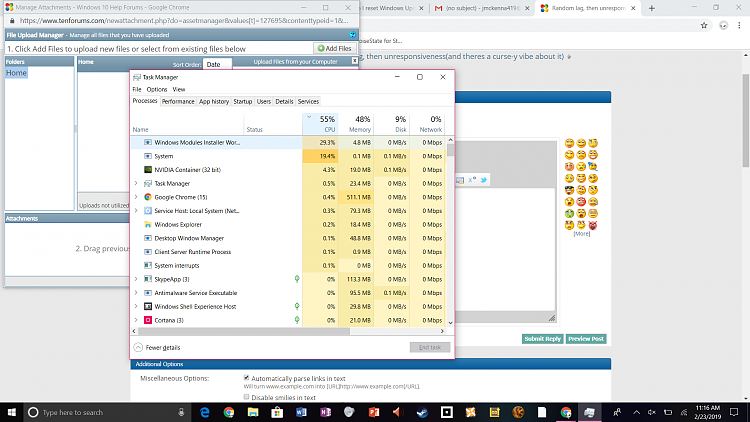Image resolution: width=750 pixels, height=422 pixels.
Task: Switch to the Details tab
Action: pos(284,101)
